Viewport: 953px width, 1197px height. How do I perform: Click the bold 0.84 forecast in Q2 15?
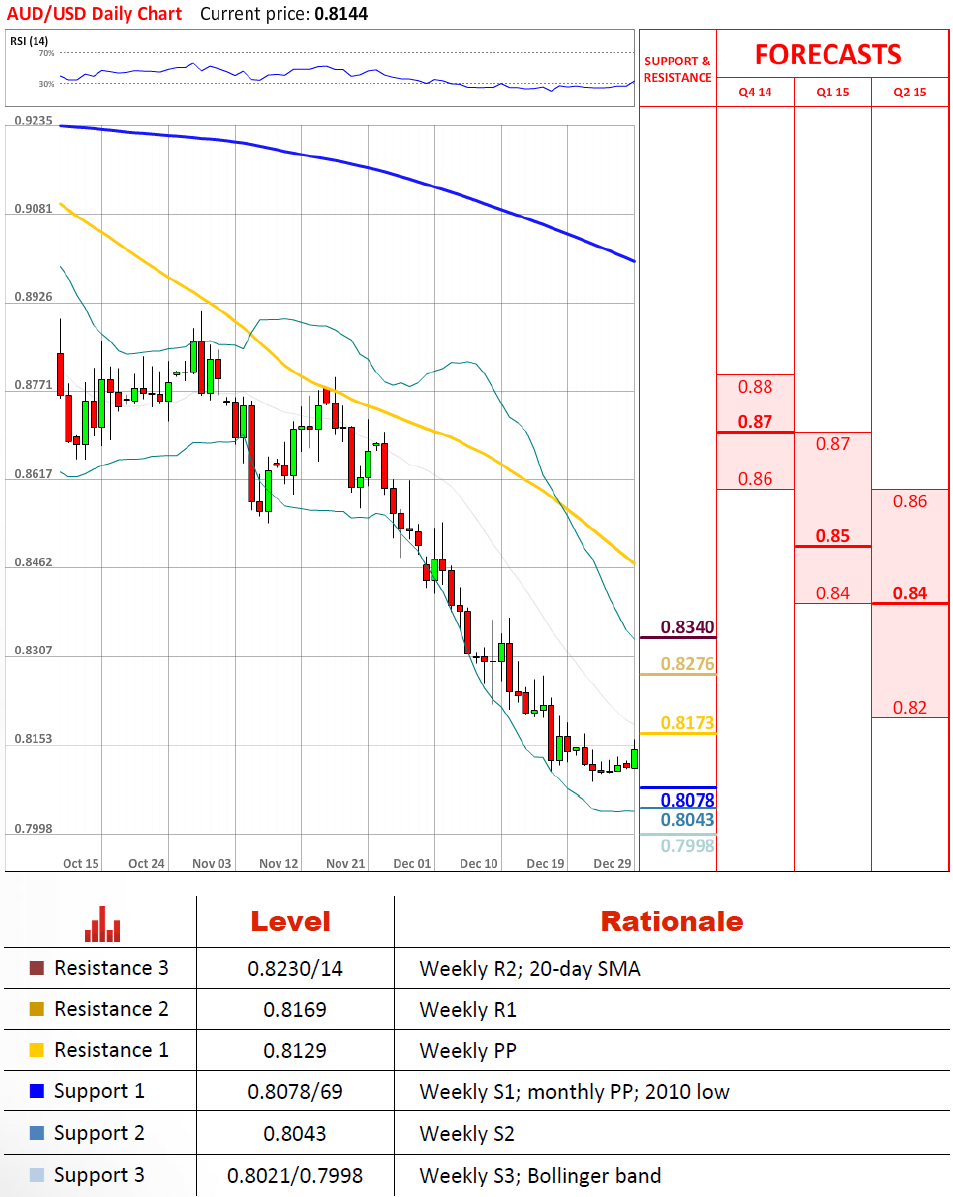coord(910,593)
